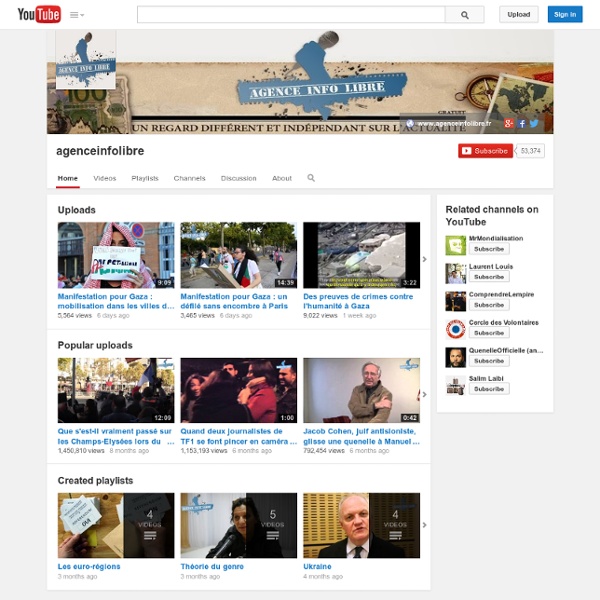
Task: Open the Facebook icon on banner
Action: click(522, 123)
